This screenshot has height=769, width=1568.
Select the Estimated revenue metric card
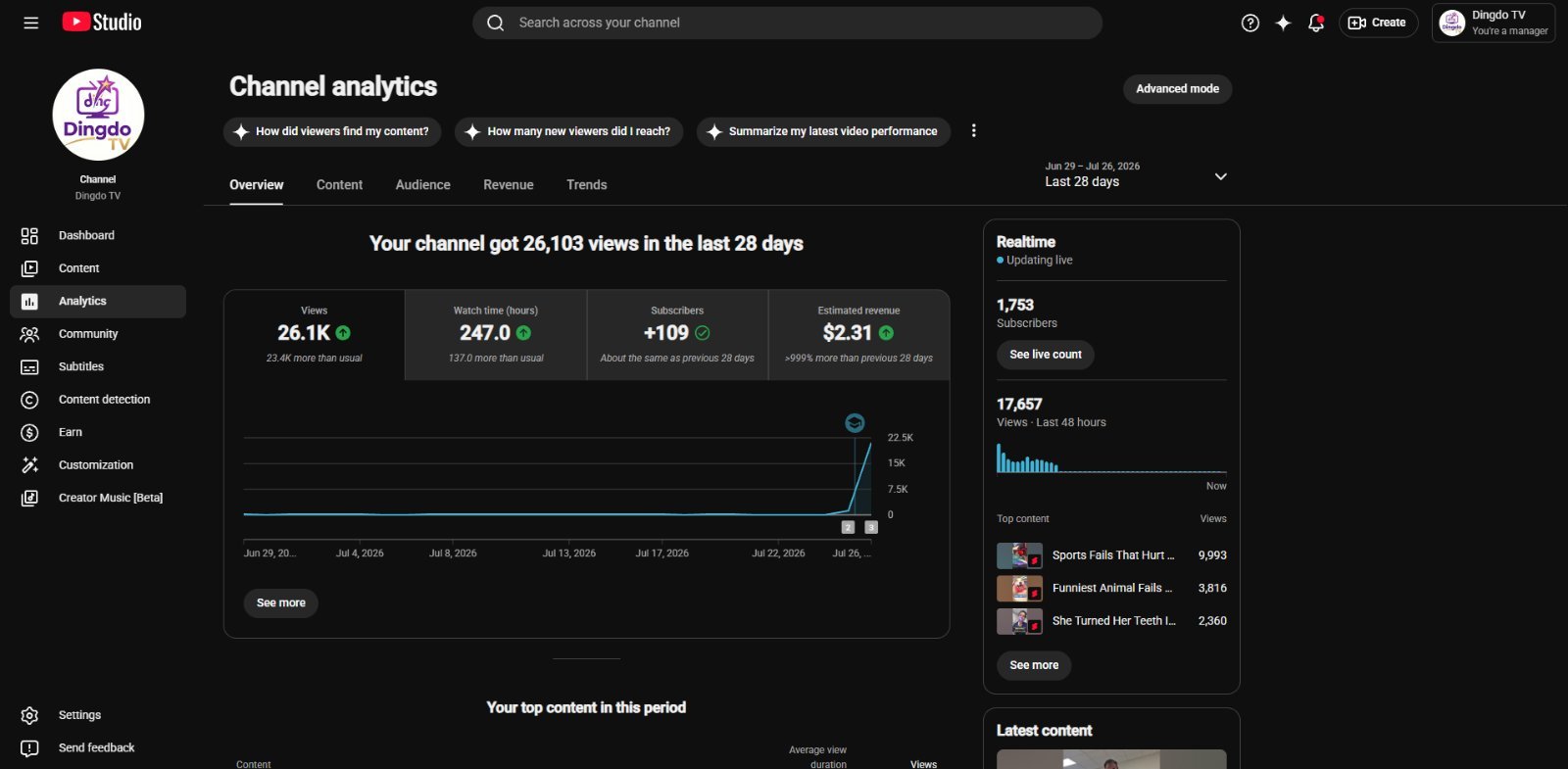coord(859,335)
